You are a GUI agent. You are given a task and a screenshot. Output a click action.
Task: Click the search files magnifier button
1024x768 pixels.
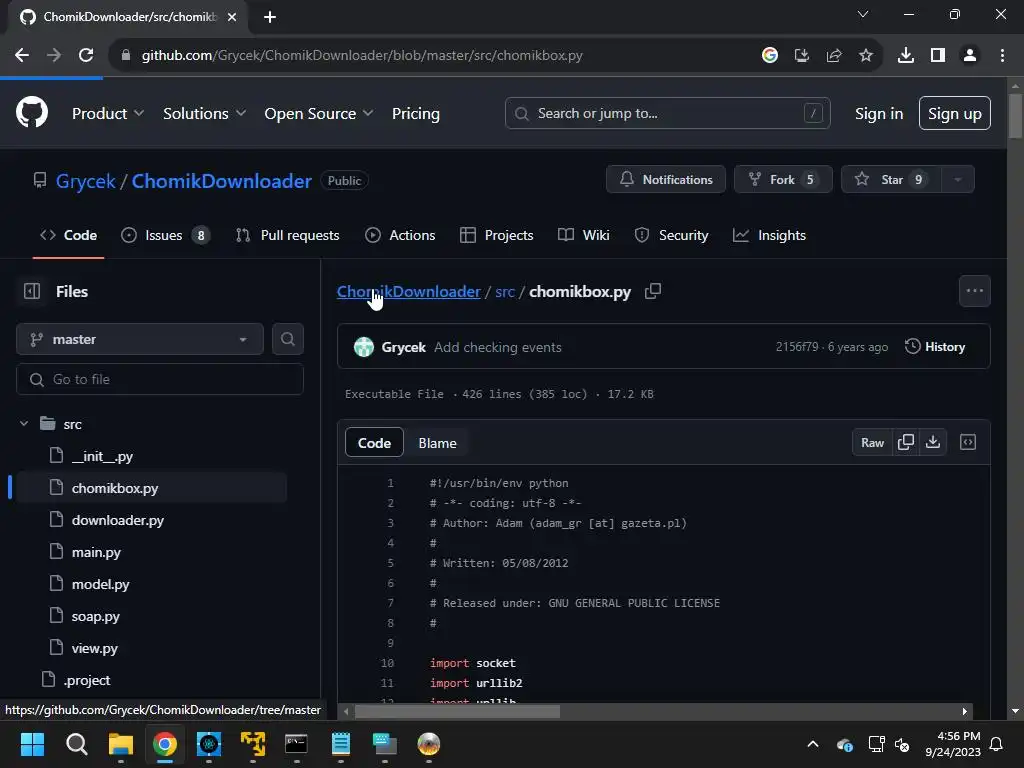287,339
